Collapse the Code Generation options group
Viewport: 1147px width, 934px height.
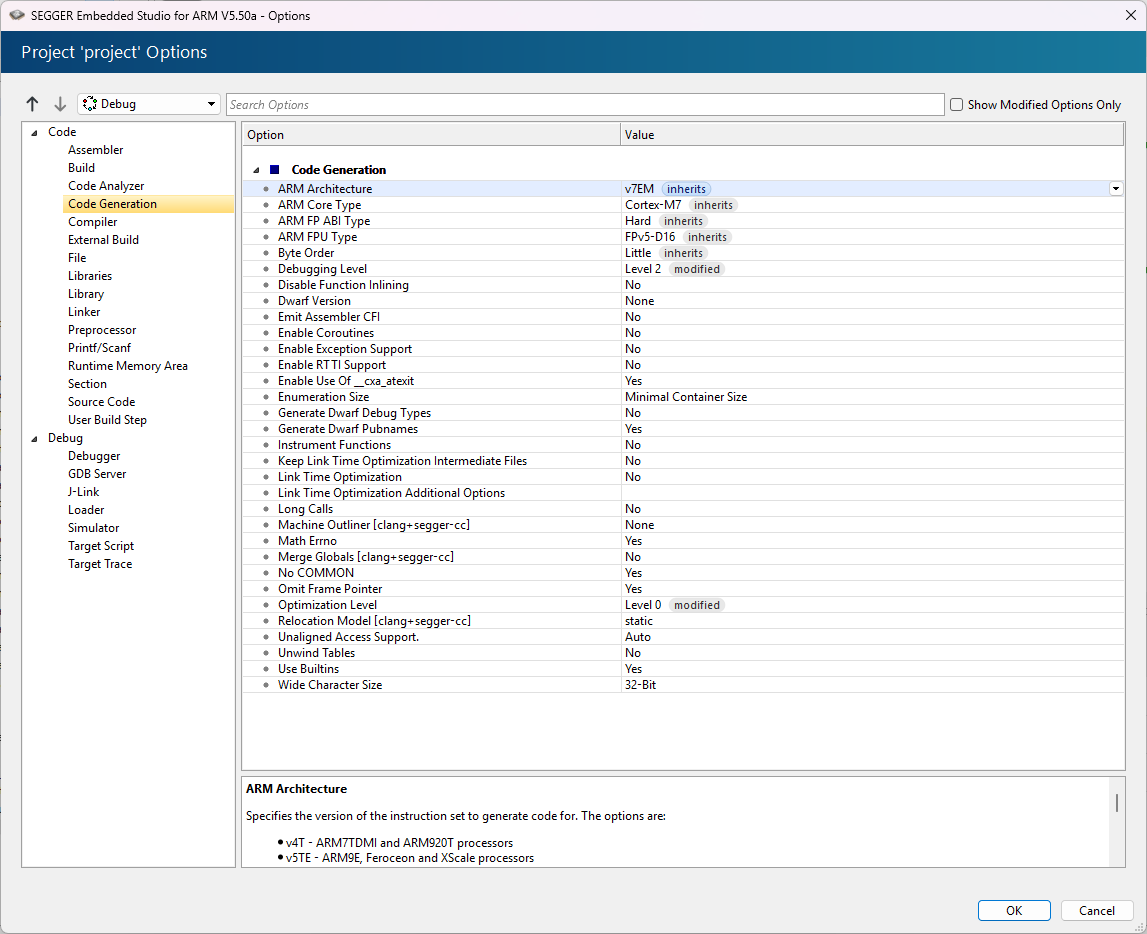(x=256, y=171)
